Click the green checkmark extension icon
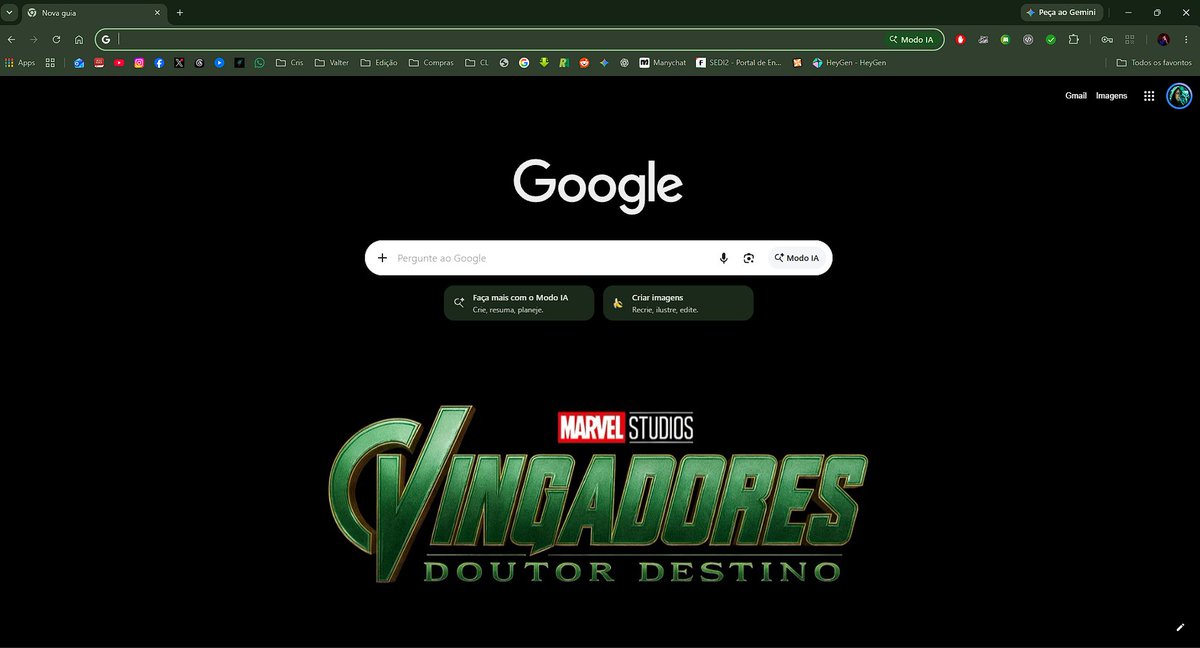 1051,40
